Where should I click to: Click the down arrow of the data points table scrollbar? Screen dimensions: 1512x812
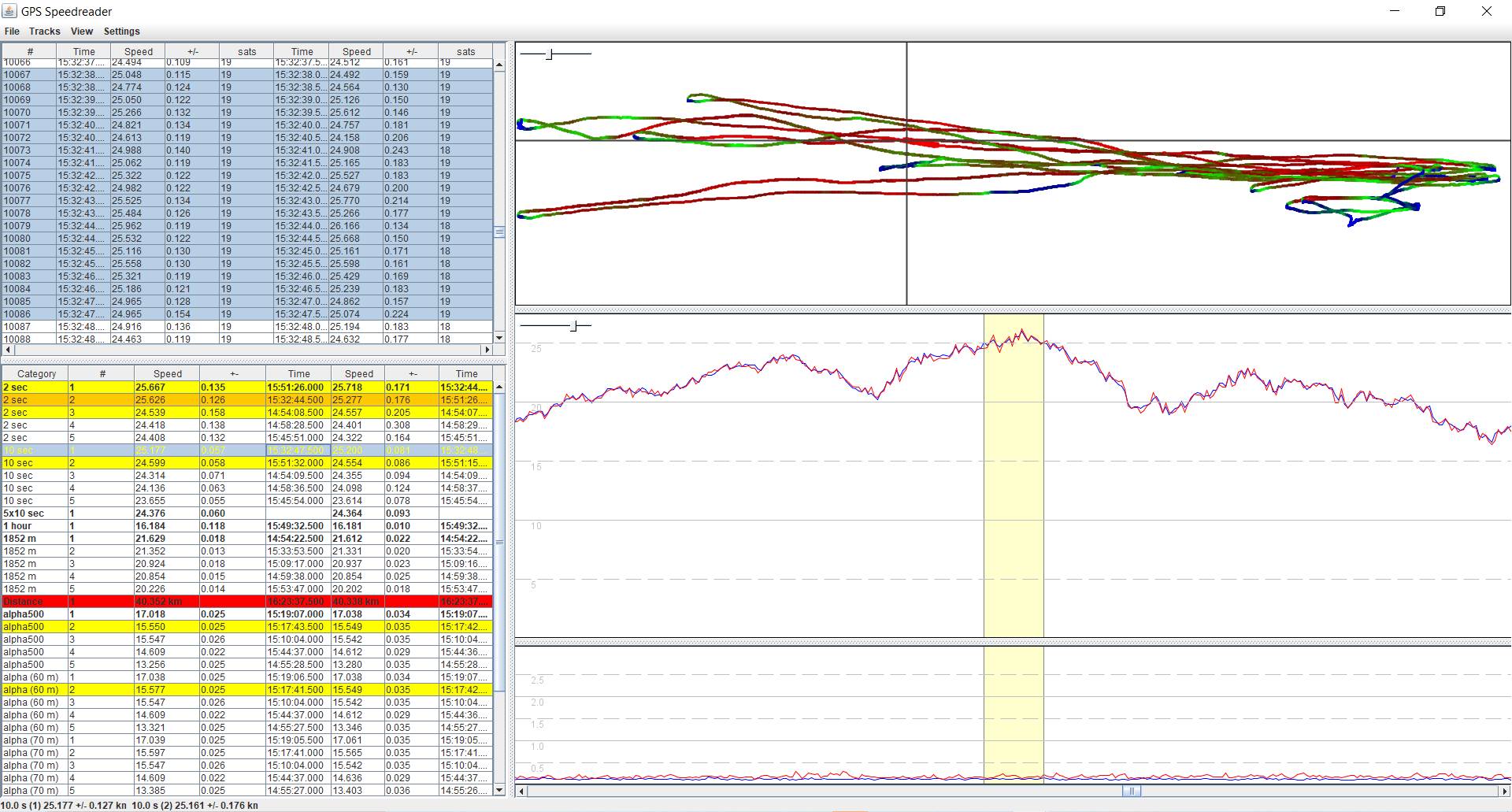[499, 338]
